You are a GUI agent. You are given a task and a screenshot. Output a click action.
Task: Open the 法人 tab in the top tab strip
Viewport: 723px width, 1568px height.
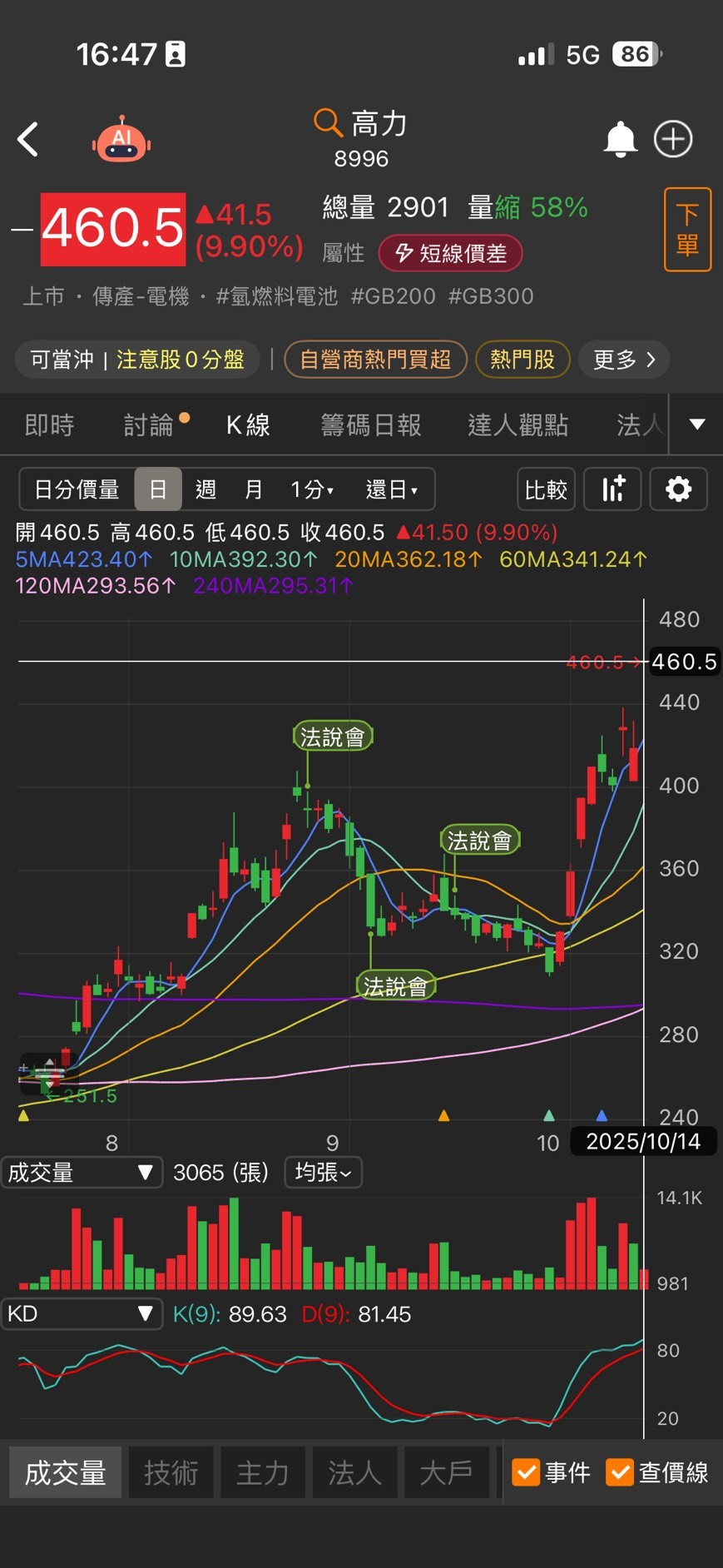(641, 425)
